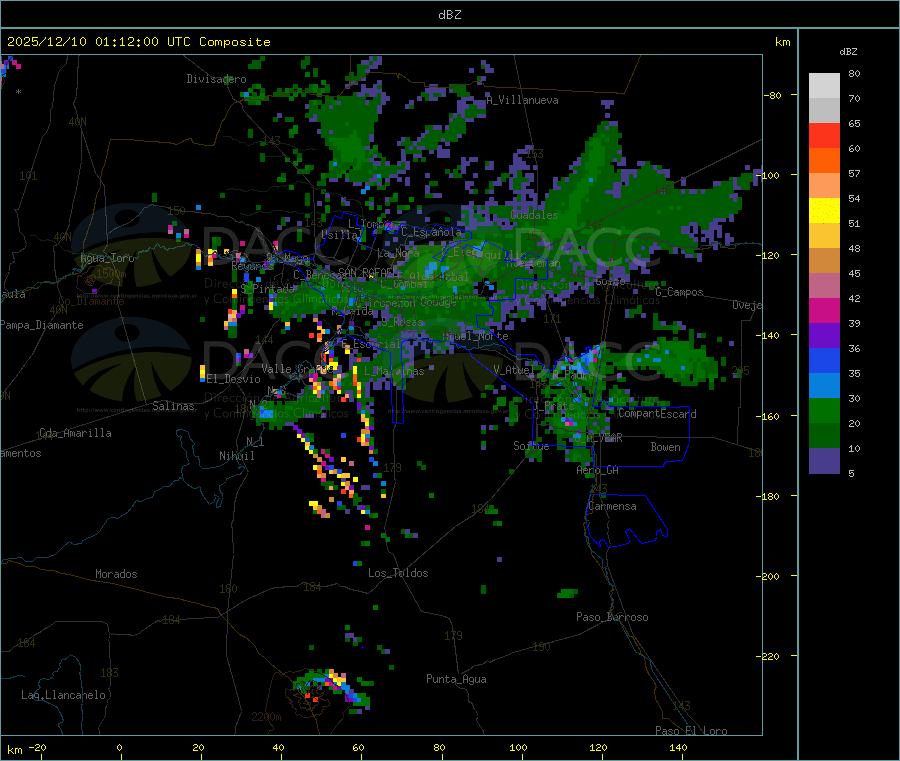Click the Carmensa place label

coord(612,506)
